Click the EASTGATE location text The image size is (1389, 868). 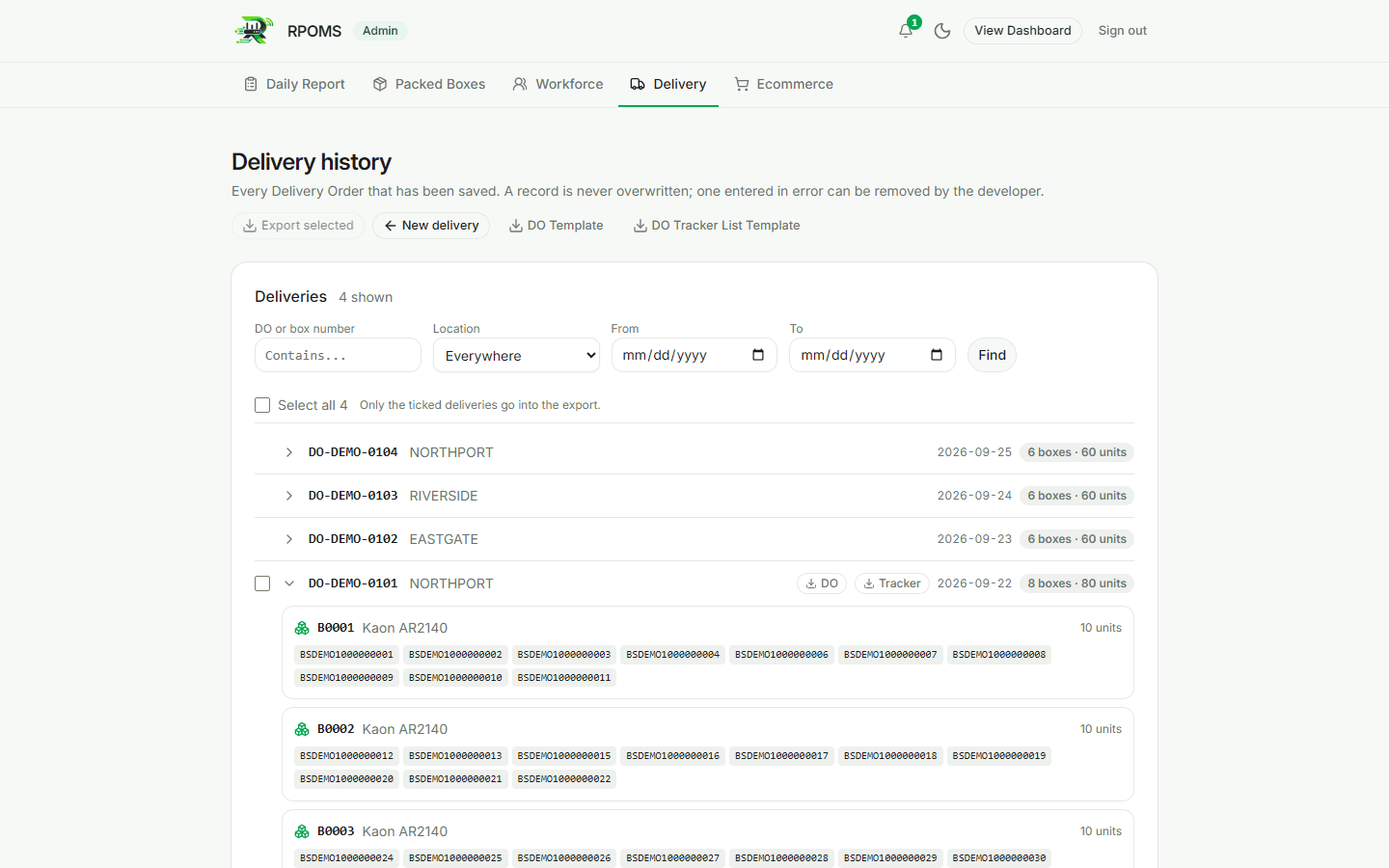pos(444,539)
